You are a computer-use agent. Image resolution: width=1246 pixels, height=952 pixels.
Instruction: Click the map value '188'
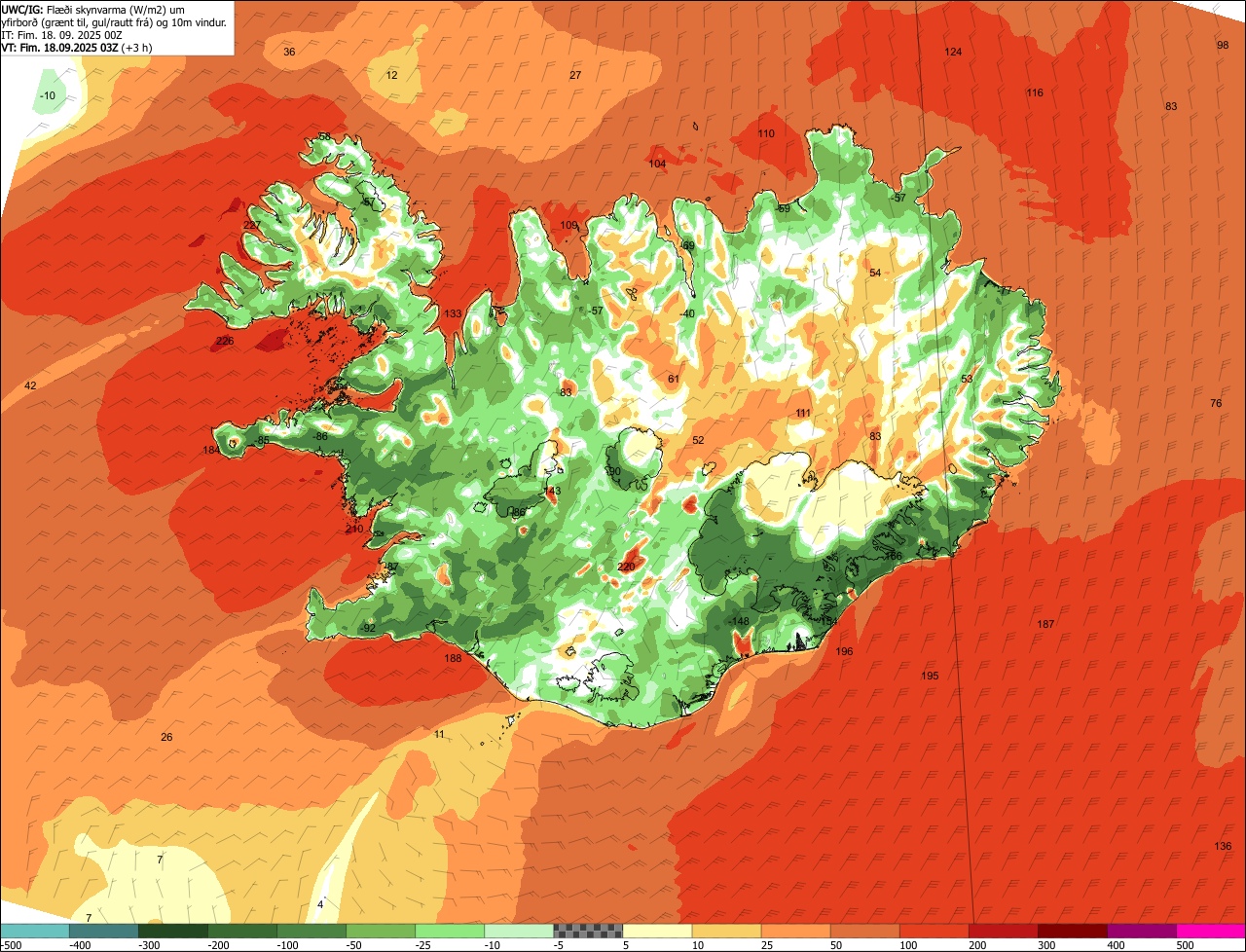[x=453, y=659]
